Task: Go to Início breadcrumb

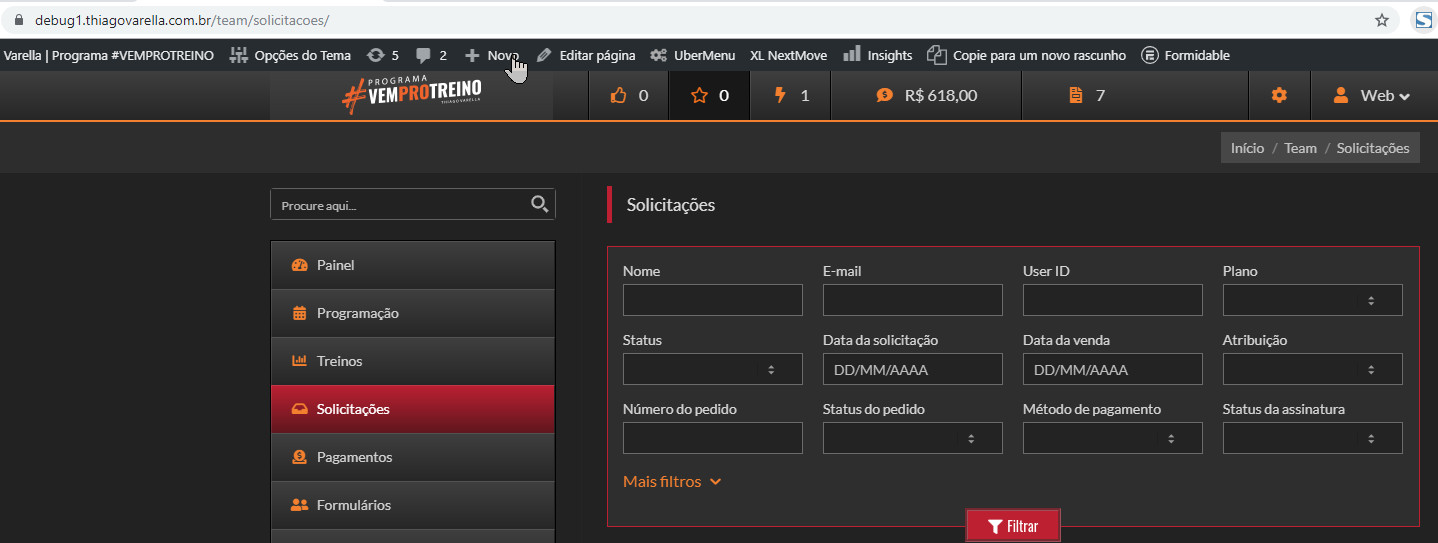Action: point(1247,148)
